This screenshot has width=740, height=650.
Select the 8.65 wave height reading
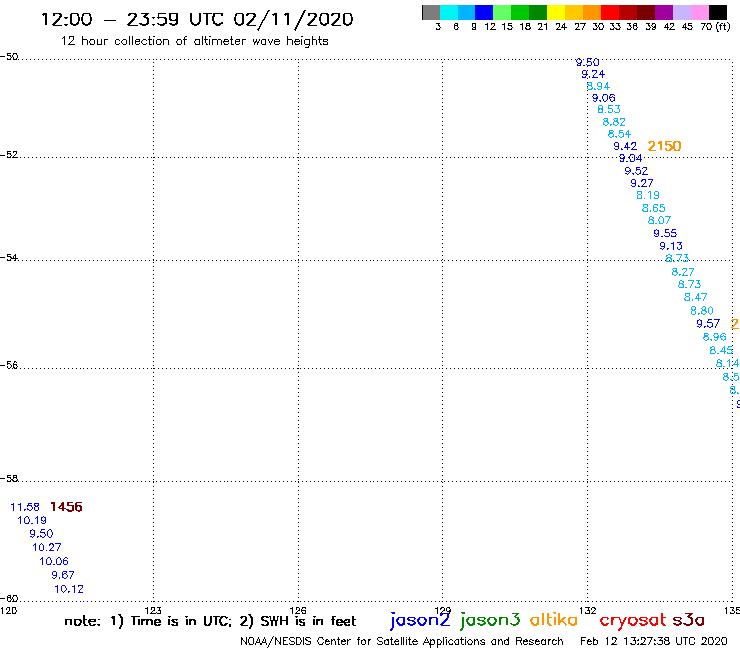[654, 208]
